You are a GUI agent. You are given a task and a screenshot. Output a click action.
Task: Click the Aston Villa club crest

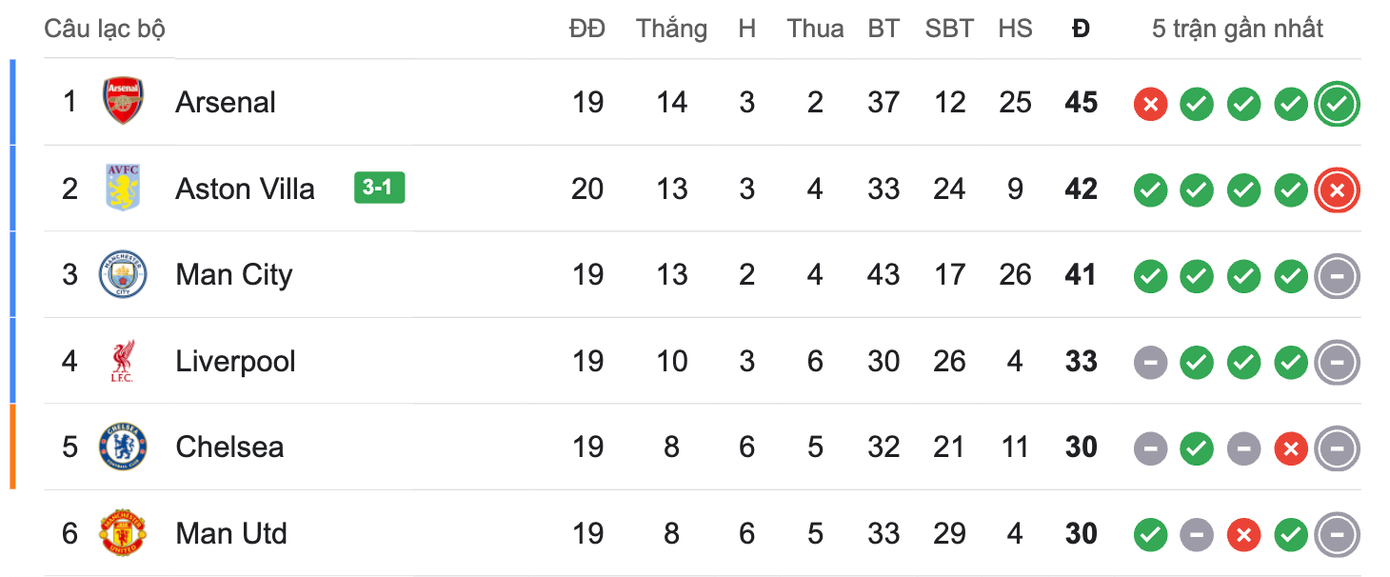point(123,188)
